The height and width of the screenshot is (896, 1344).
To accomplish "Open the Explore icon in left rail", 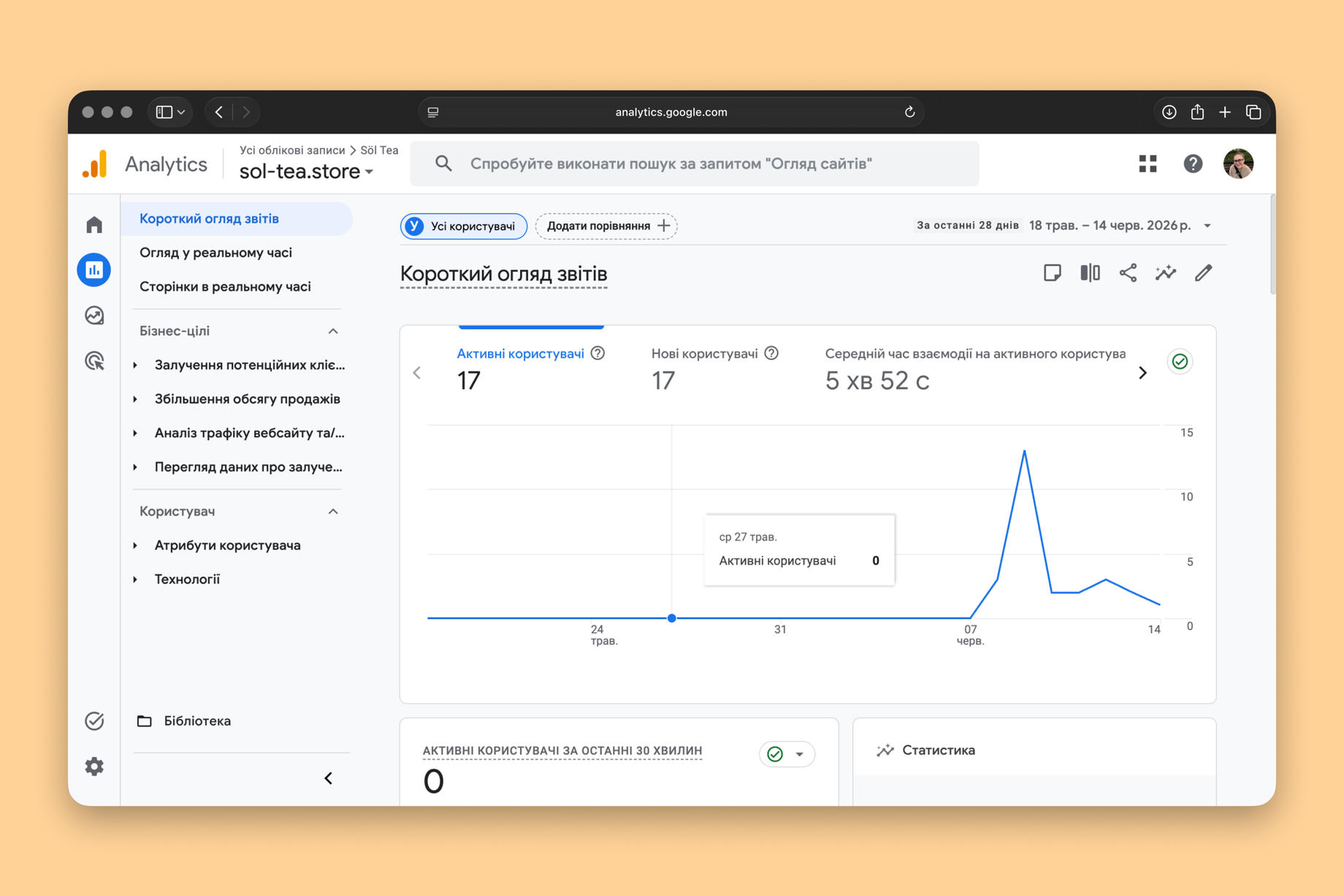I will click(94, 315).
